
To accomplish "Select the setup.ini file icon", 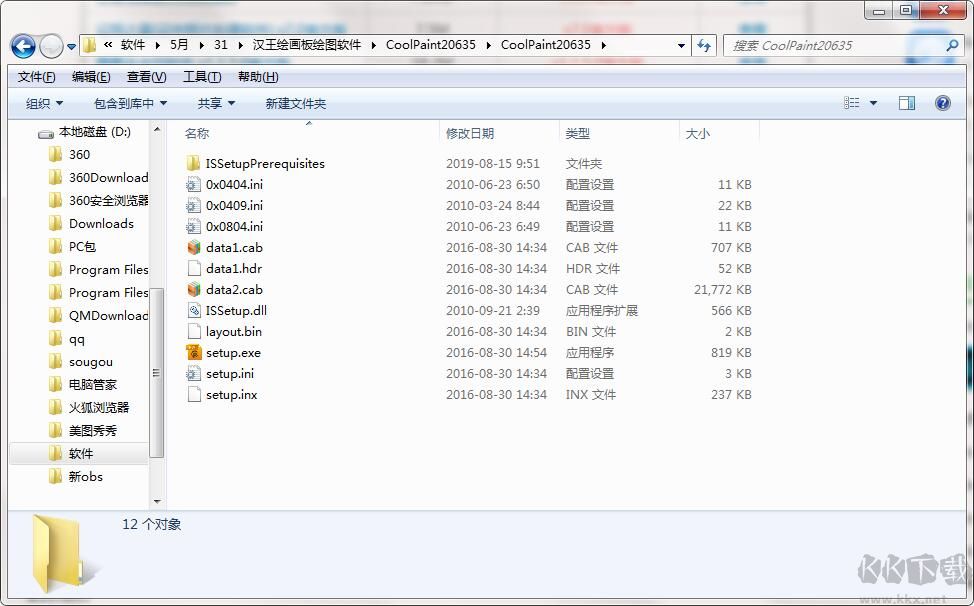I will click(x=194, y=374).
